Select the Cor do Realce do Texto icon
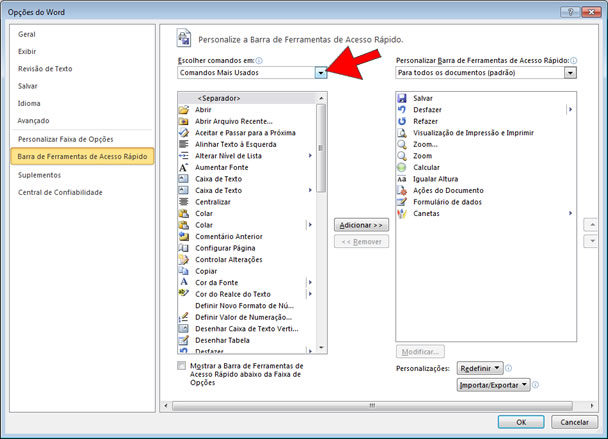The width and height of the screenshot is (608, 439). pyautogui.click(x=184, y=294)
